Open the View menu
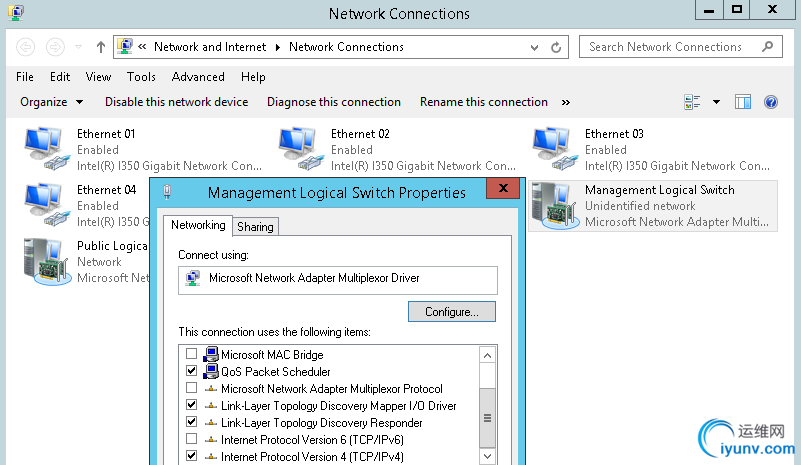This screenshot has height=465, width=801. coord(98,77)
